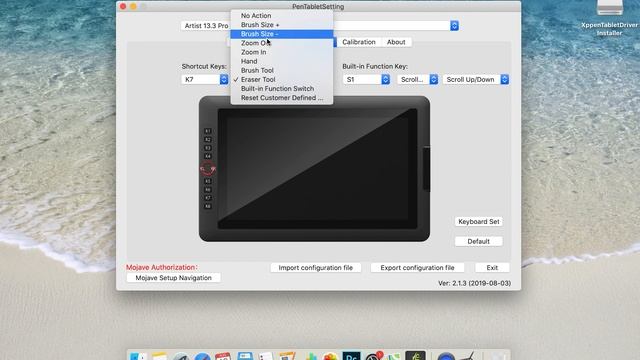Click the K1 key on tablet image

[x=208, y=131]
